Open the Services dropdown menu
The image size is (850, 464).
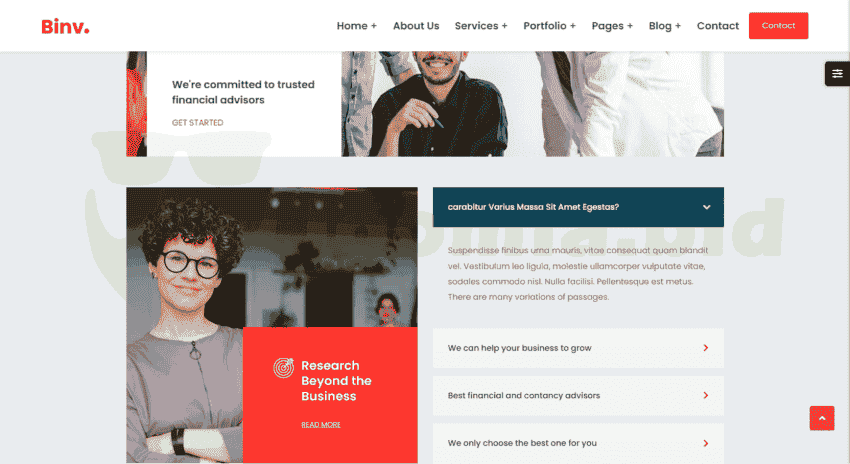(481, 26)
